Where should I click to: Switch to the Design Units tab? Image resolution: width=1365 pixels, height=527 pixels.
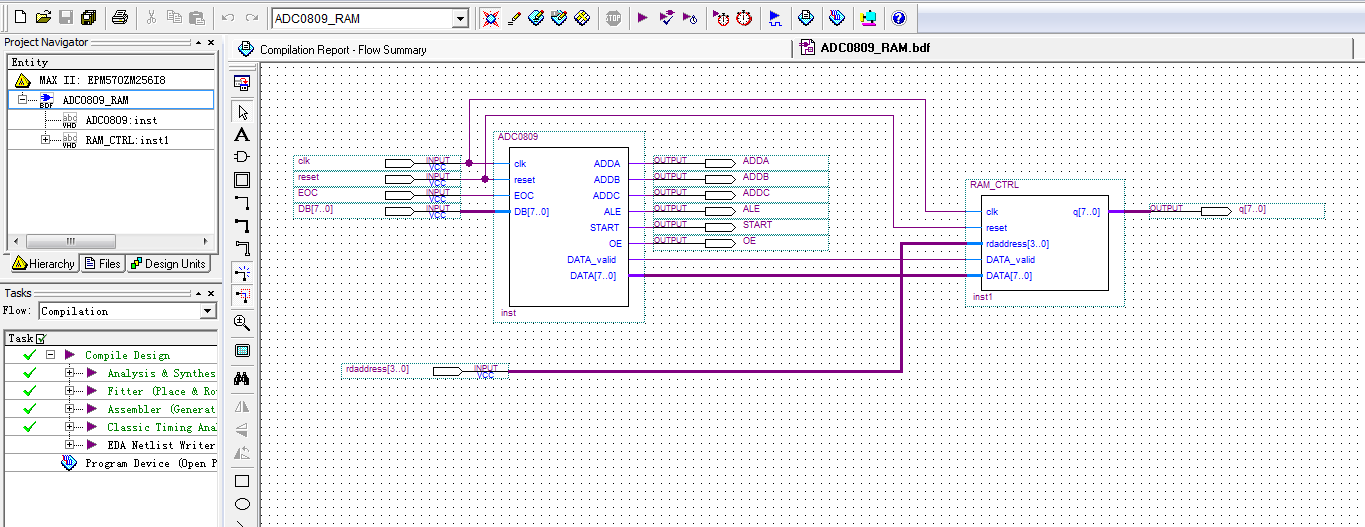tap(168, 264)
